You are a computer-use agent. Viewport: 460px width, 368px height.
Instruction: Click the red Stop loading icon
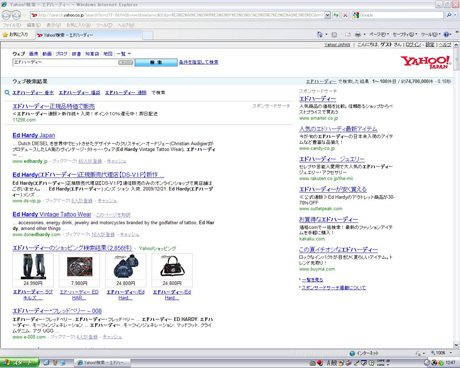(345, 15)
